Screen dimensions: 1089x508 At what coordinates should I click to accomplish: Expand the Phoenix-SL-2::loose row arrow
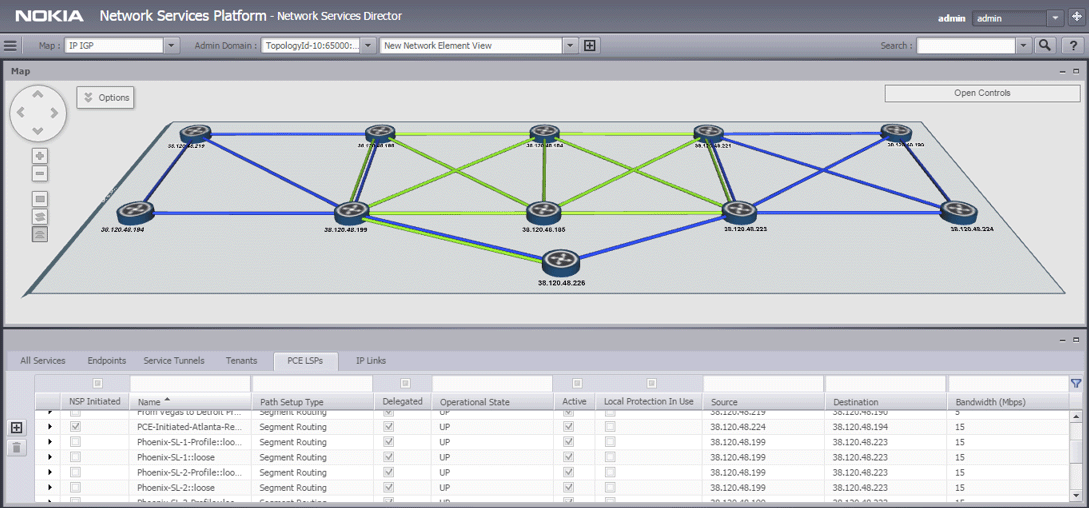pos(50,488)
